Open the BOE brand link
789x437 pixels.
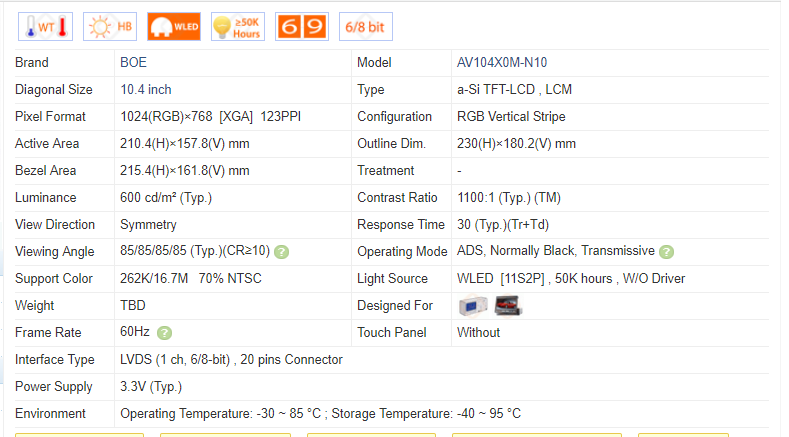133,62
